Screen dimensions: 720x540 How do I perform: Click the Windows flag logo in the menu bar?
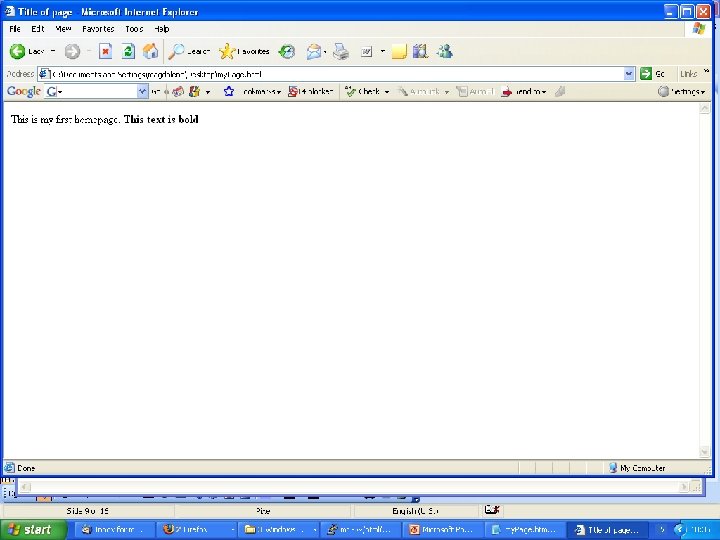pyautogui.click(x=698, y=29)
